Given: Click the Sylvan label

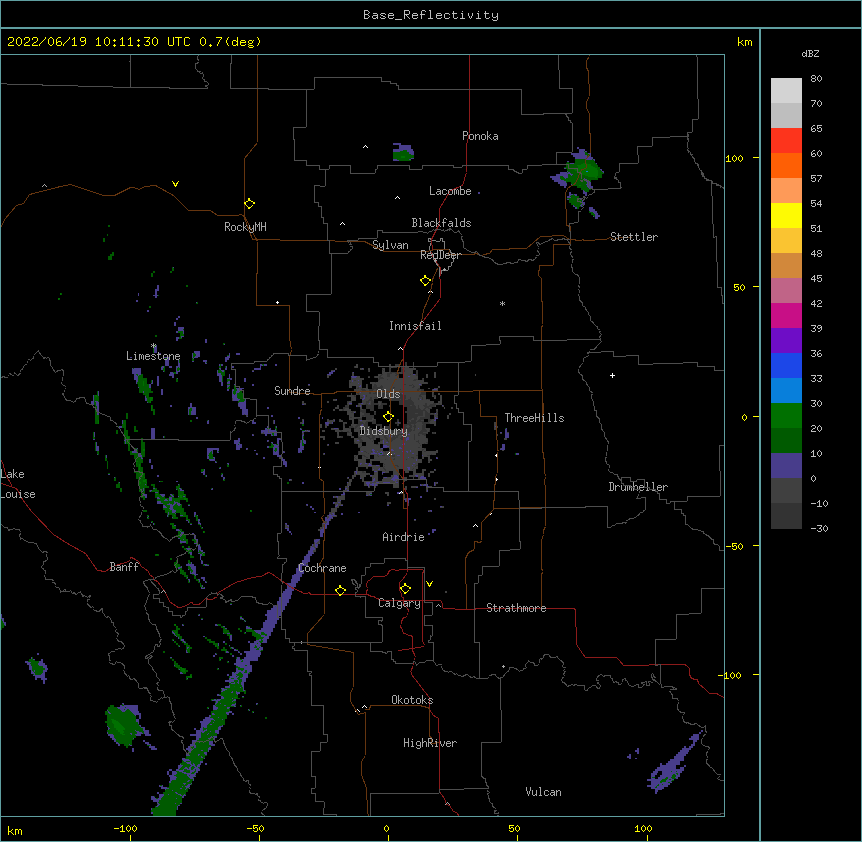Looking at the screenshot, I should tap(390, 245).
